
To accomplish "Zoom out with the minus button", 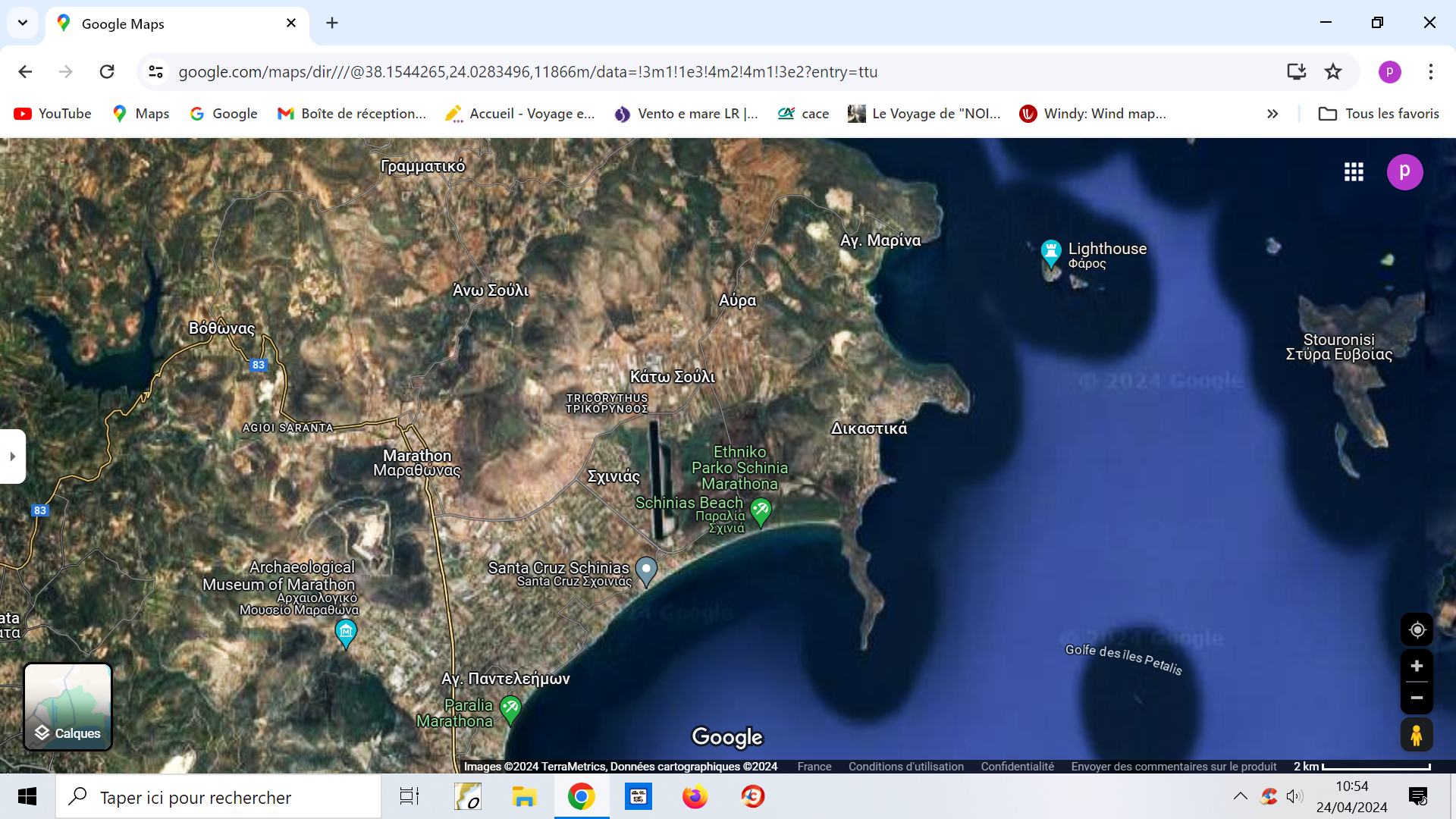I will coord(1416,698).
